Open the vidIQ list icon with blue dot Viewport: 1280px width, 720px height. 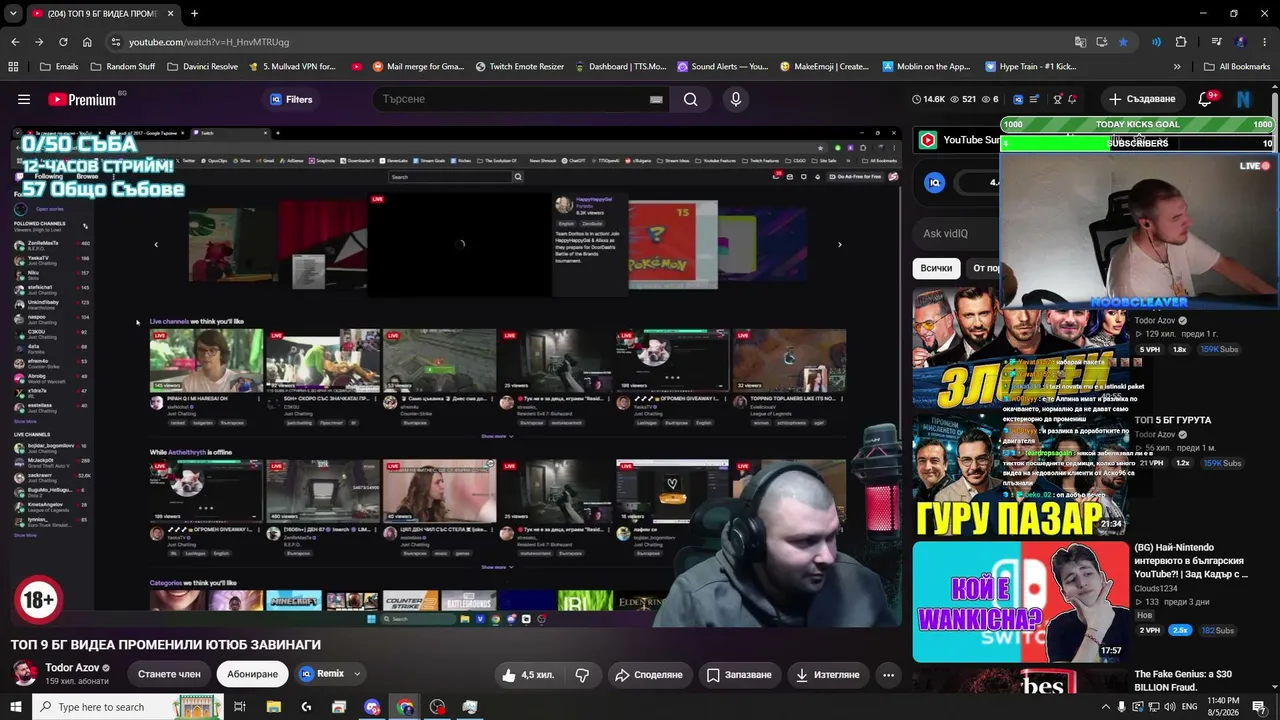(1035, 99)
